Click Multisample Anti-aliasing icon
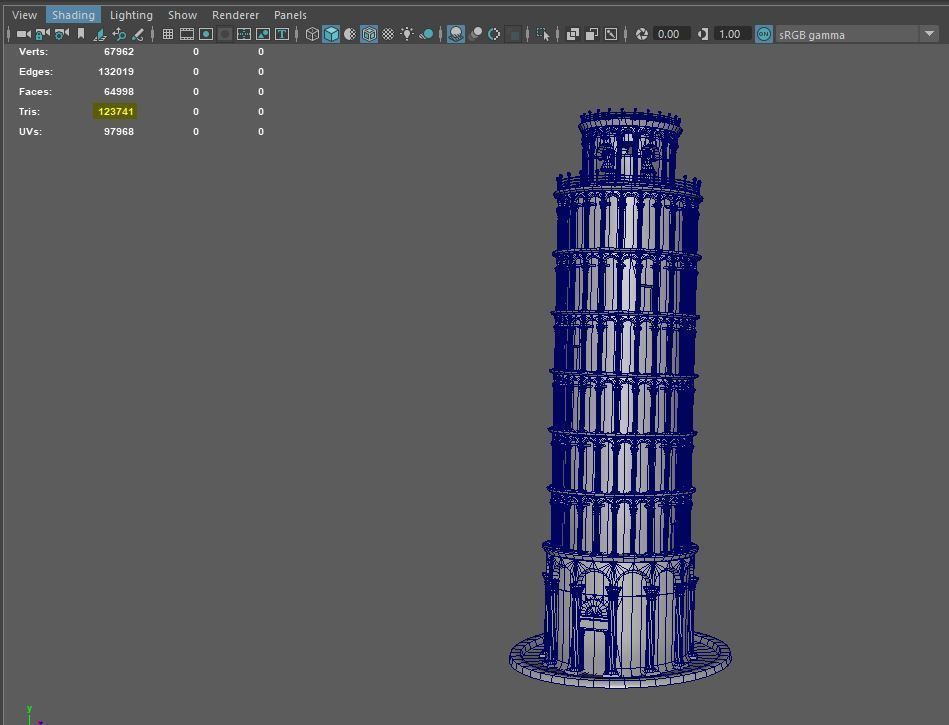 click(x=494, y=34)
